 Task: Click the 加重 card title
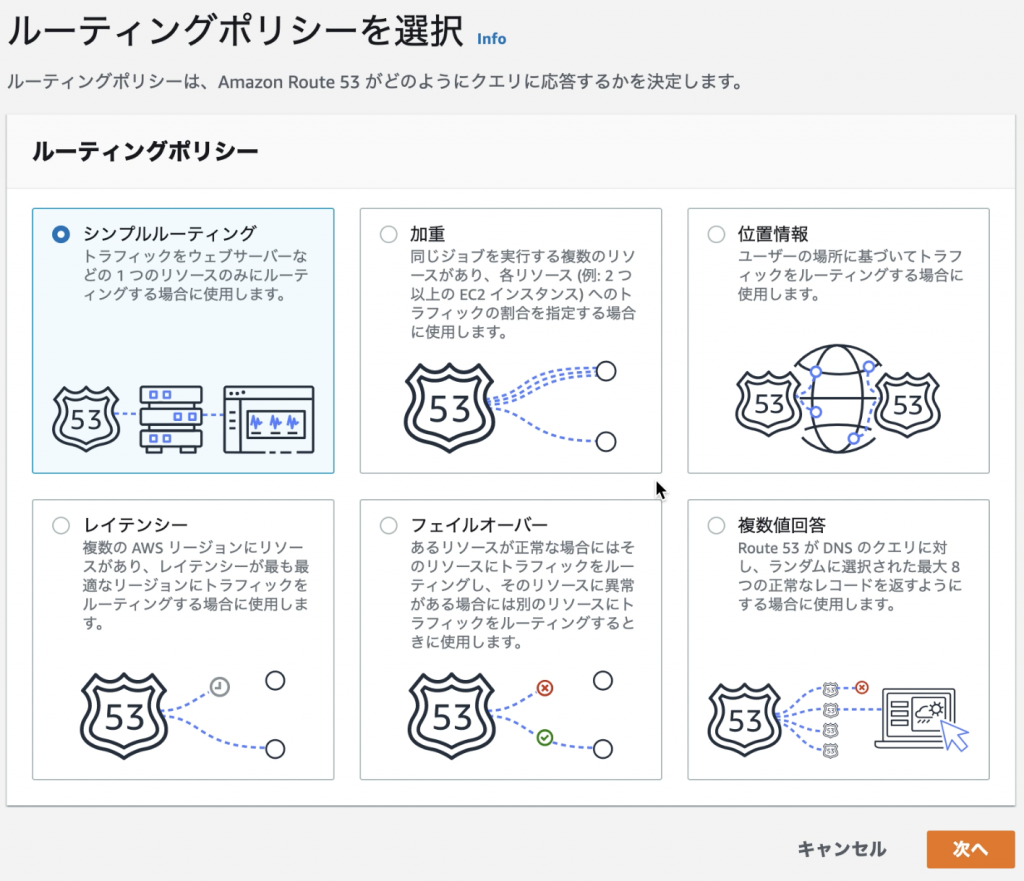(x=428, y=234)
